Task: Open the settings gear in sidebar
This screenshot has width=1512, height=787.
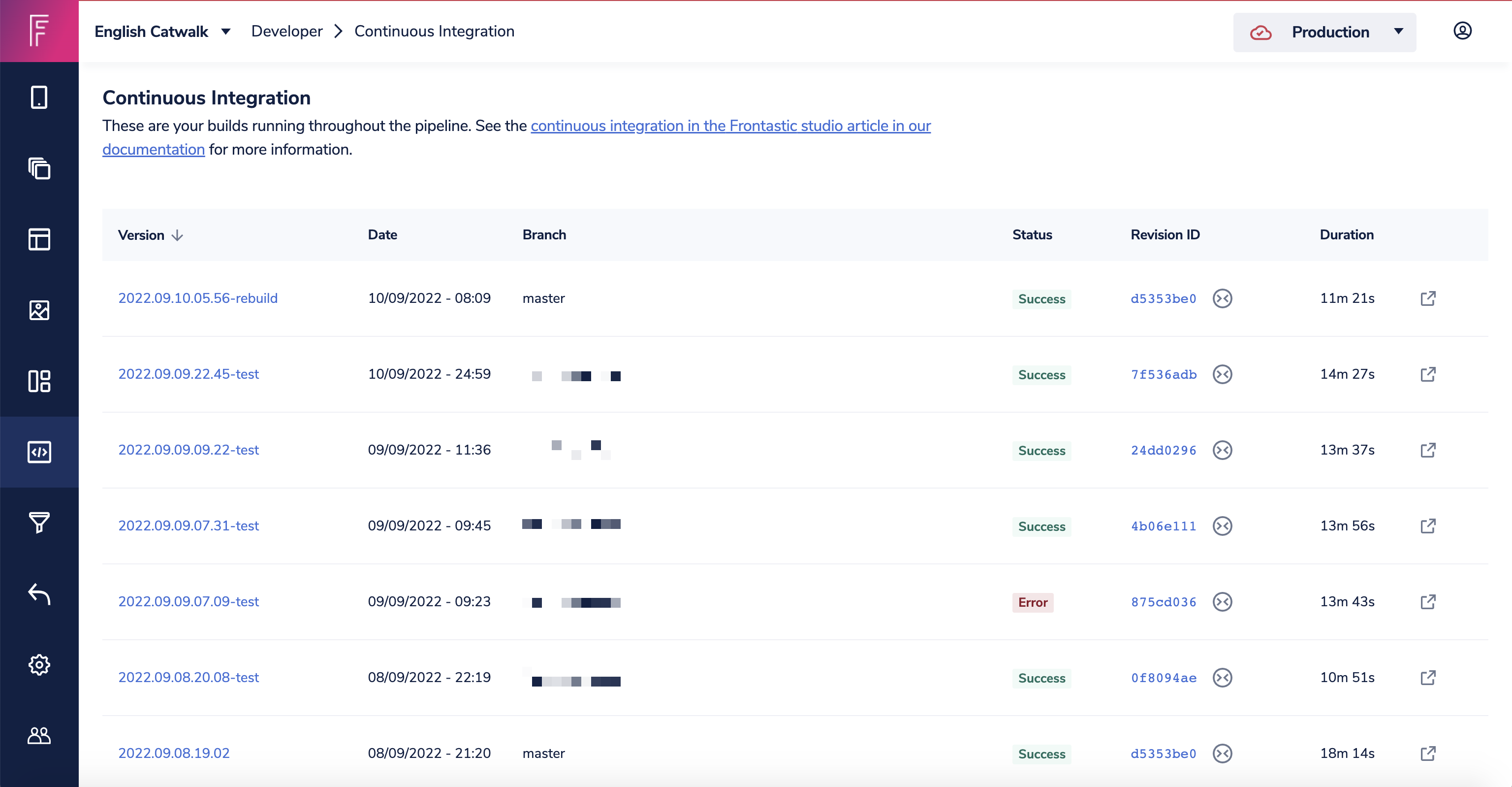Action: (39, 664)
